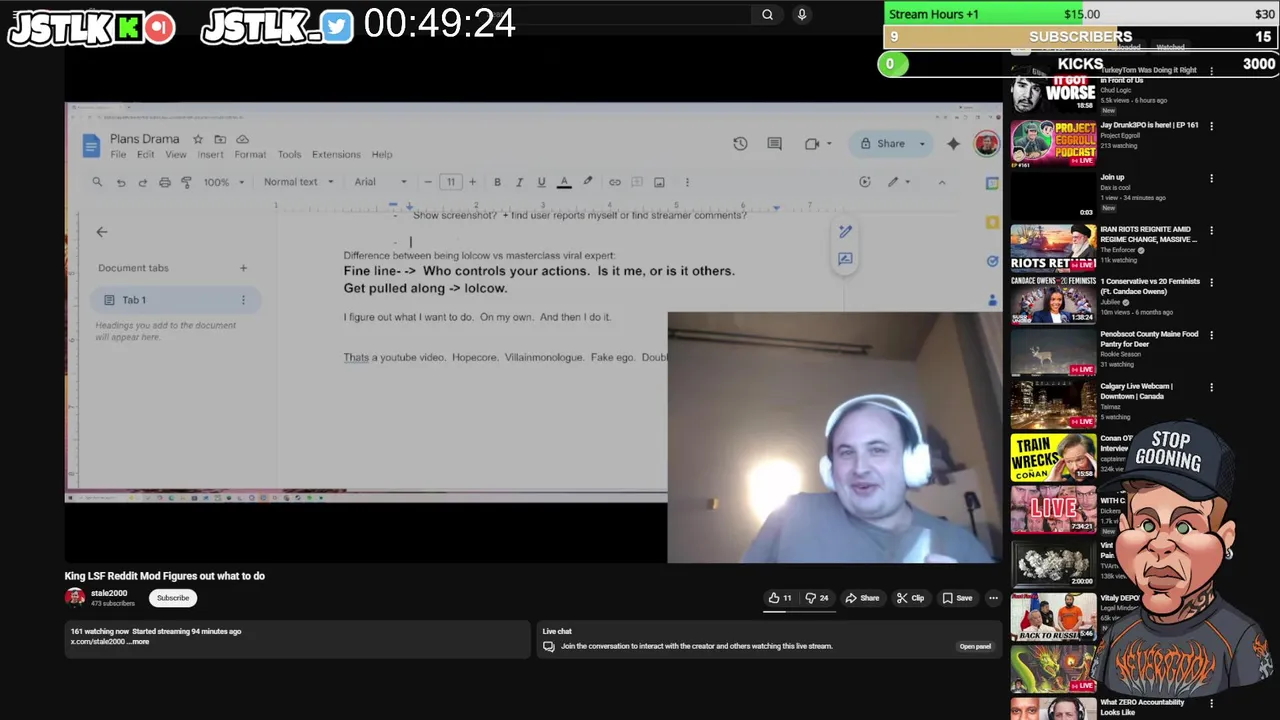
Task: Click the Undo arrow in Docs toolbar
Action: click(x=121, y=182)
